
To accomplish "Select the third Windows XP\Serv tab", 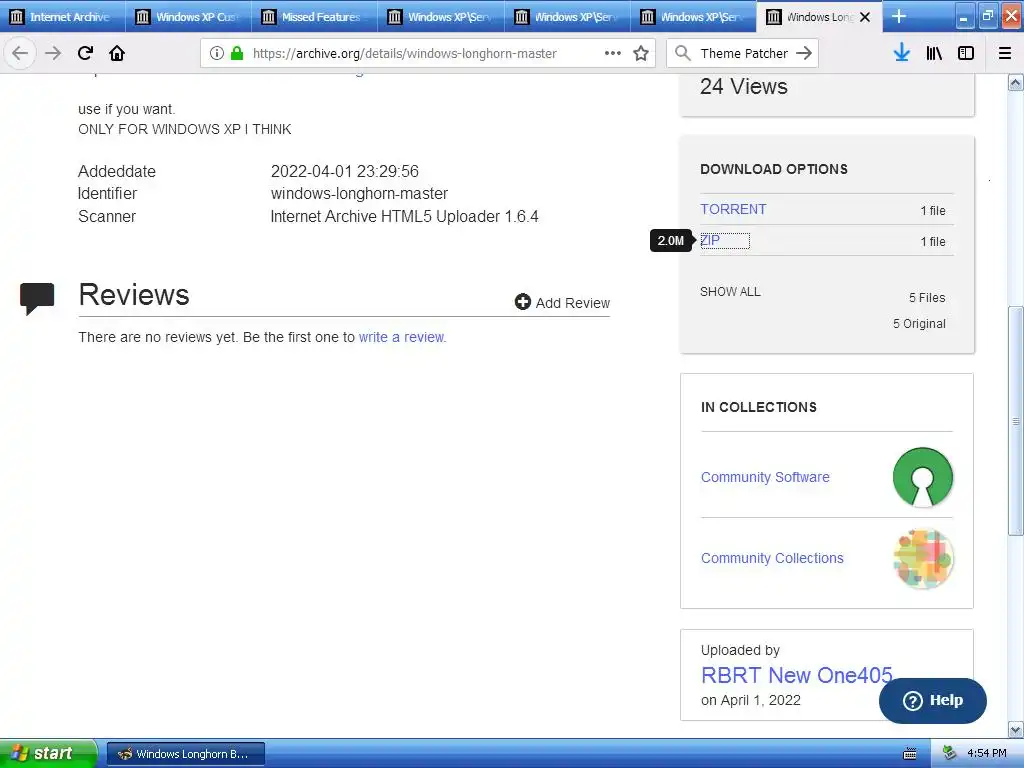I will [694, 16].
